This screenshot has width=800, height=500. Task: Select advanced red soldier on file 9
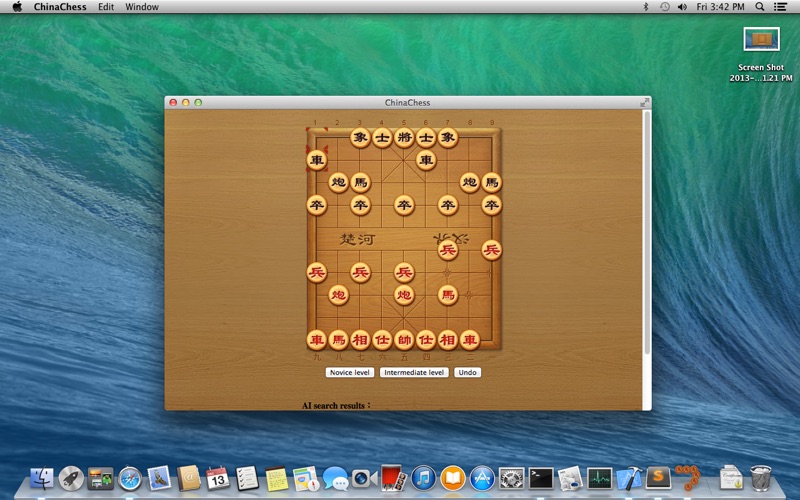tap(491, 250)
